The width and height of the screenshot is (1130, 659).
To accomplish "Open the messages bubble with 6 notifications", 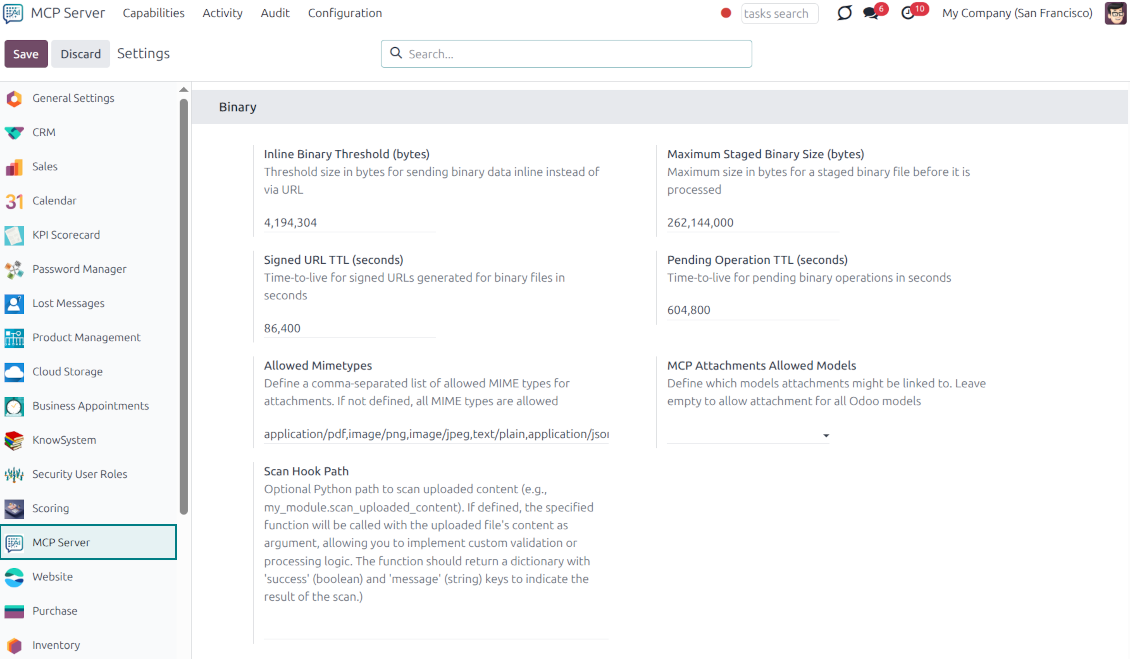I will click(x=870, y=13).
